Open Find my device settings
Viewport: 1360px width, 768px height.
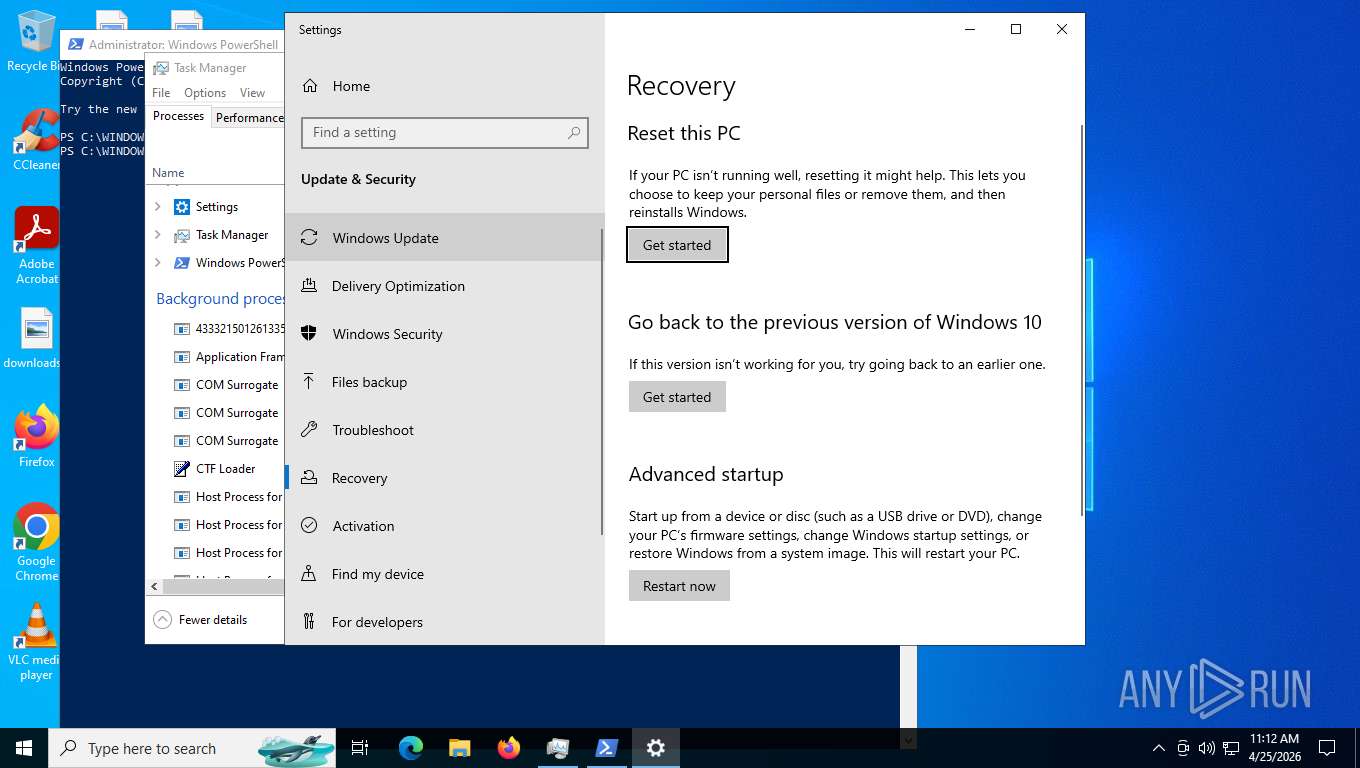[445, 574]
